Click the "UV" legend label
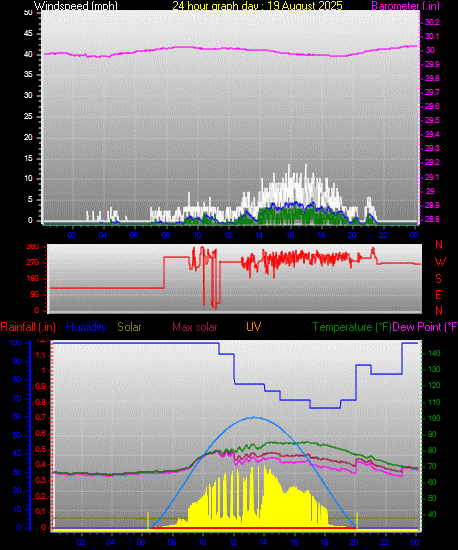The image size is (458, 550). [x=254, y=327]
